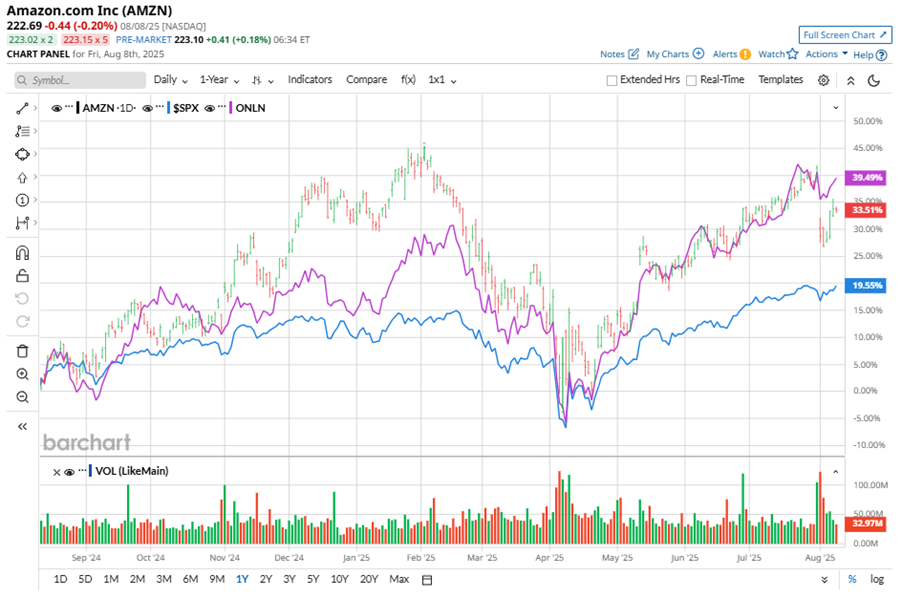Select the 1D time range
The height and width of the screenshot is (598, 902).
[x=60, y=580]
